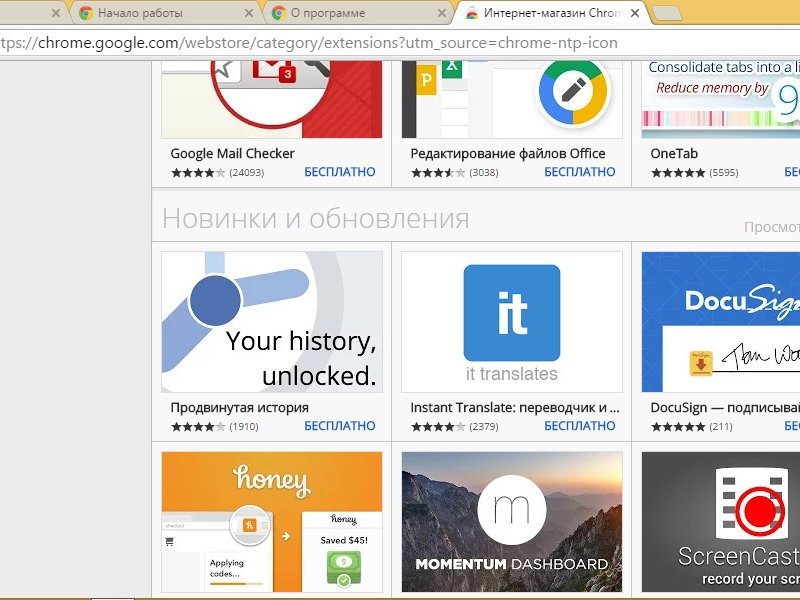800x600 pixels.
Task: Click the star rating of OneTab
Action: pyautogui.click(x=678, y=172)
